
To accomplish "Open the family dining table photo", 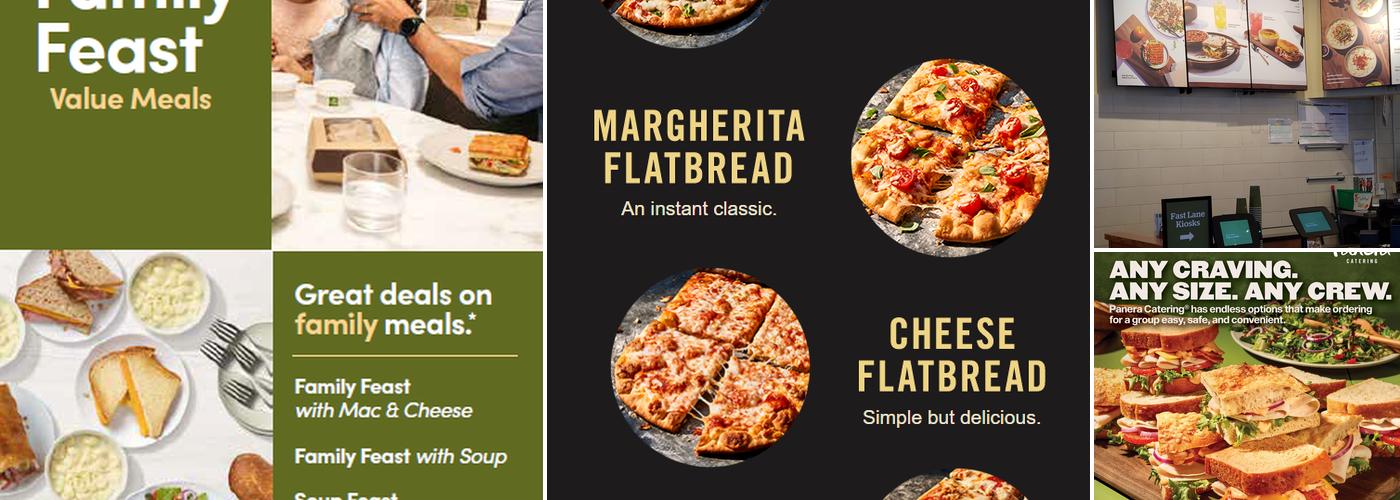I will (x=407, y=124).
